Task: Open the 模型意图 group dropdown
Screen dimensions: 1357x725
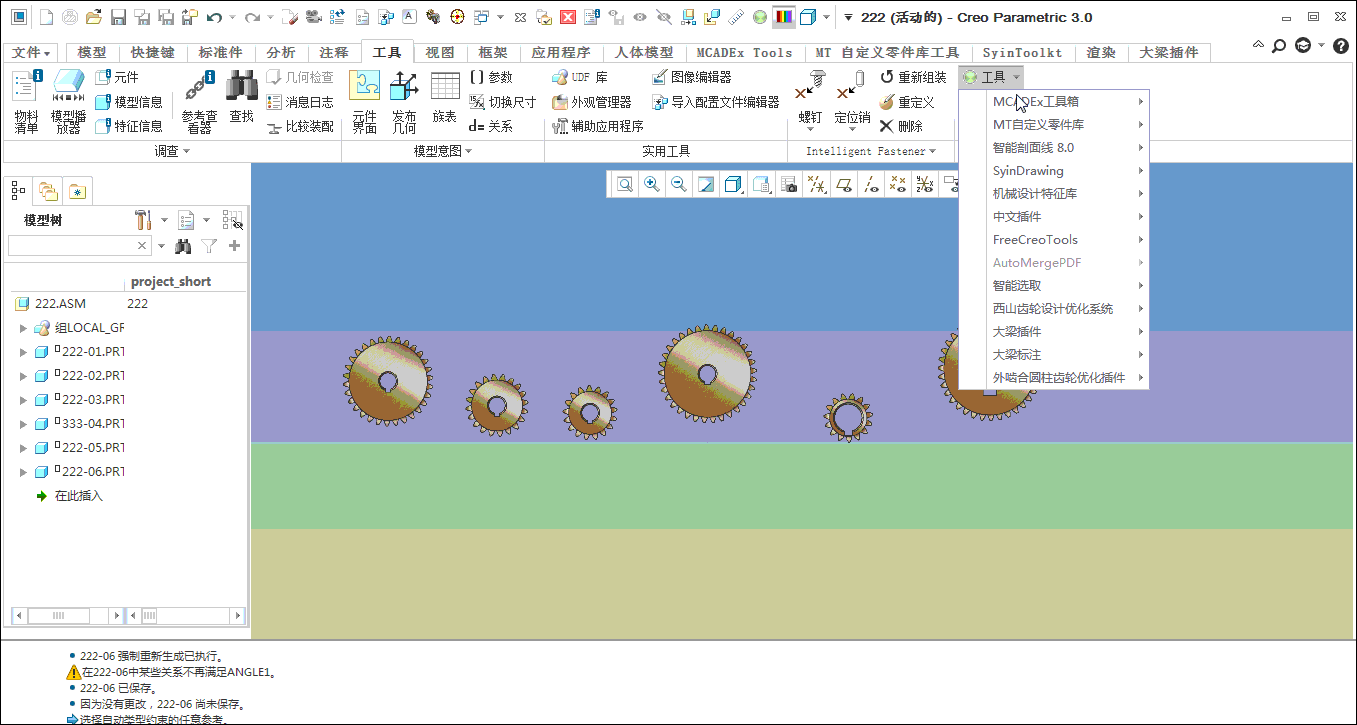Action: pyautogui.click(x=443, y=151)
